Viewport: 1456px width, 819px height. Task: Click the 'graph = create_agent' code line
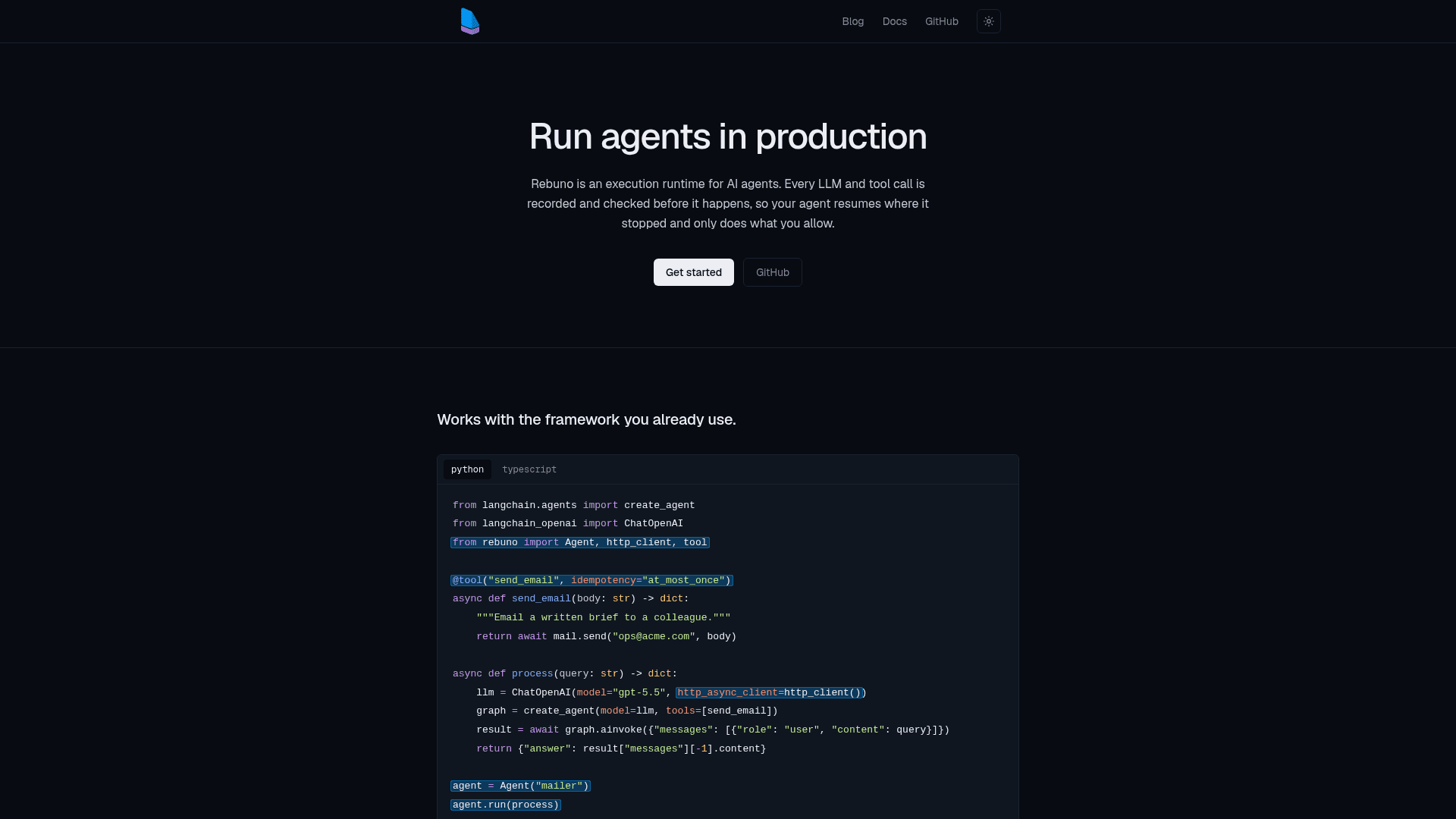click(x=627, y=711)
